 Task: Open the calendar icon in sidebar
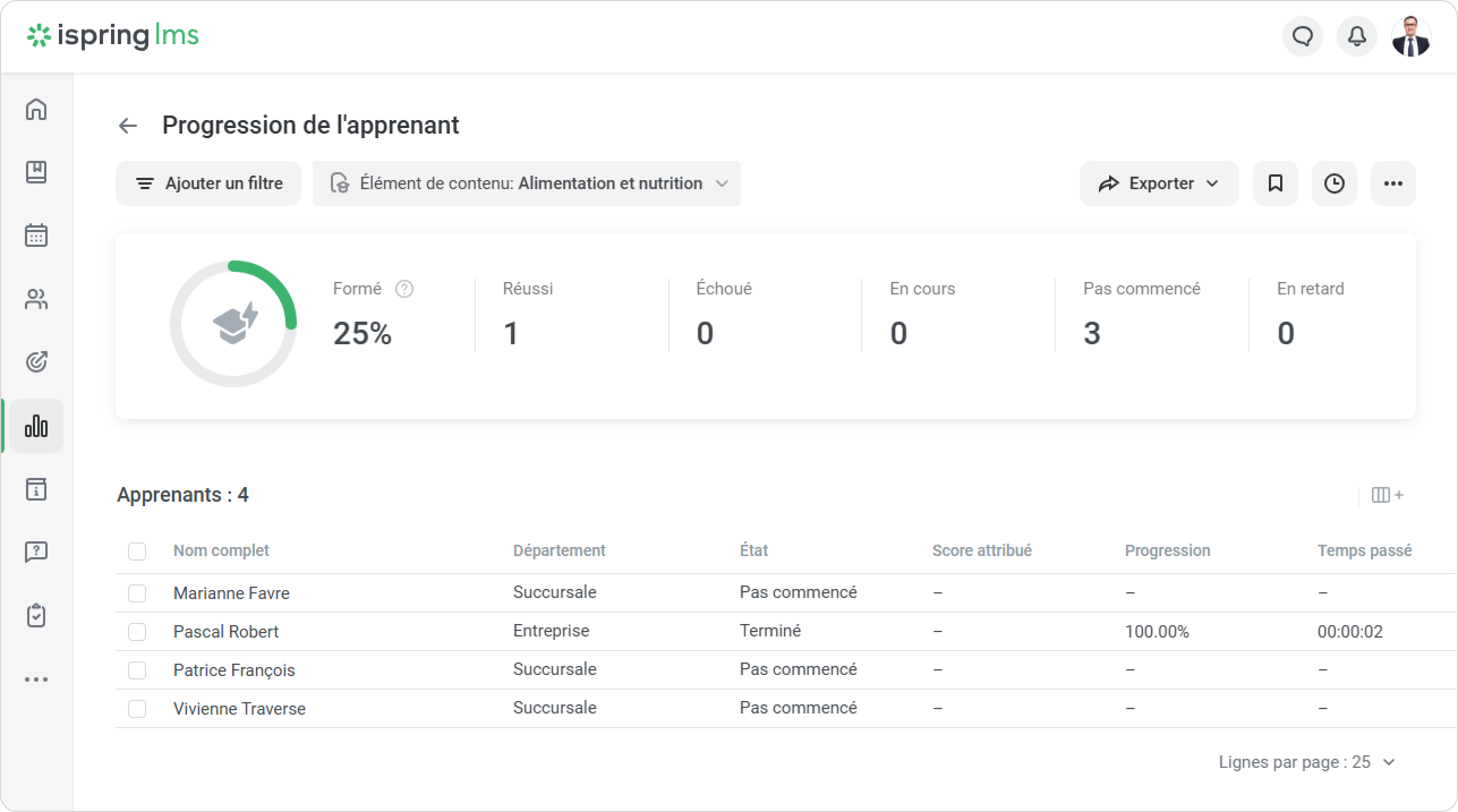(36, 236)
